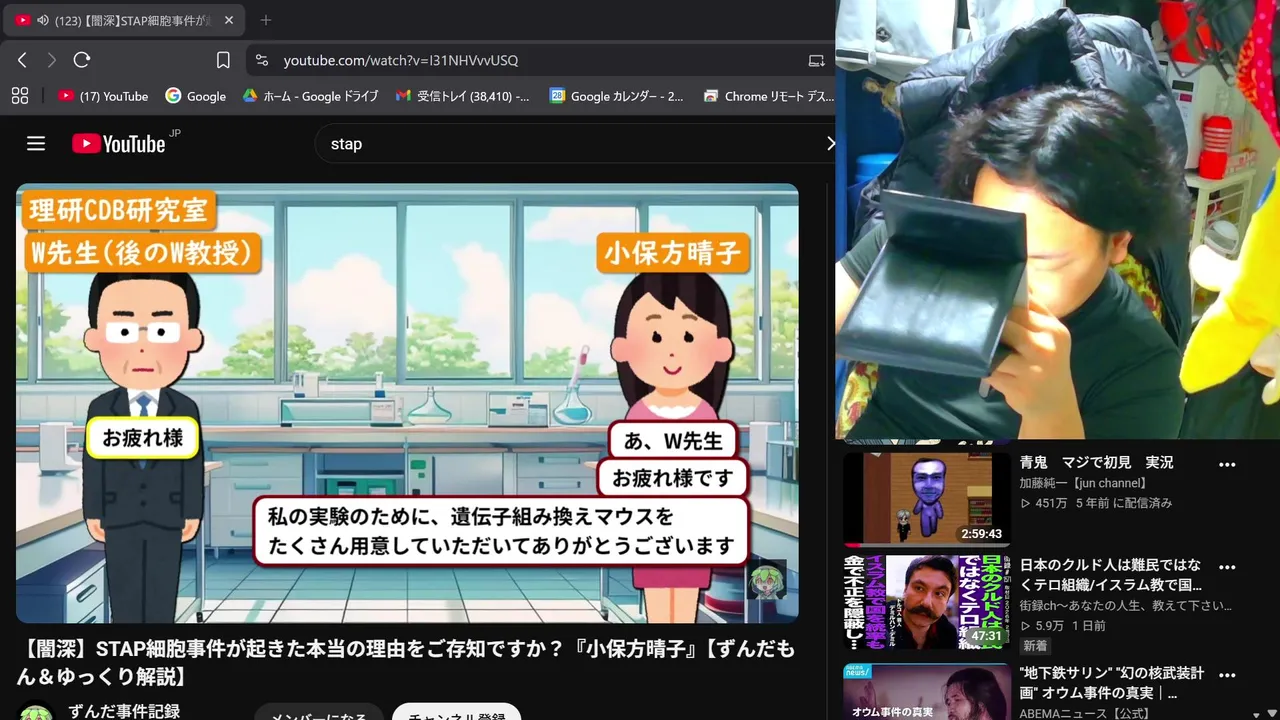The width and height of the screenshot is (1280, 720).
Task: Click channel watermark icon in video corner
Action: [x=766, y=580]
